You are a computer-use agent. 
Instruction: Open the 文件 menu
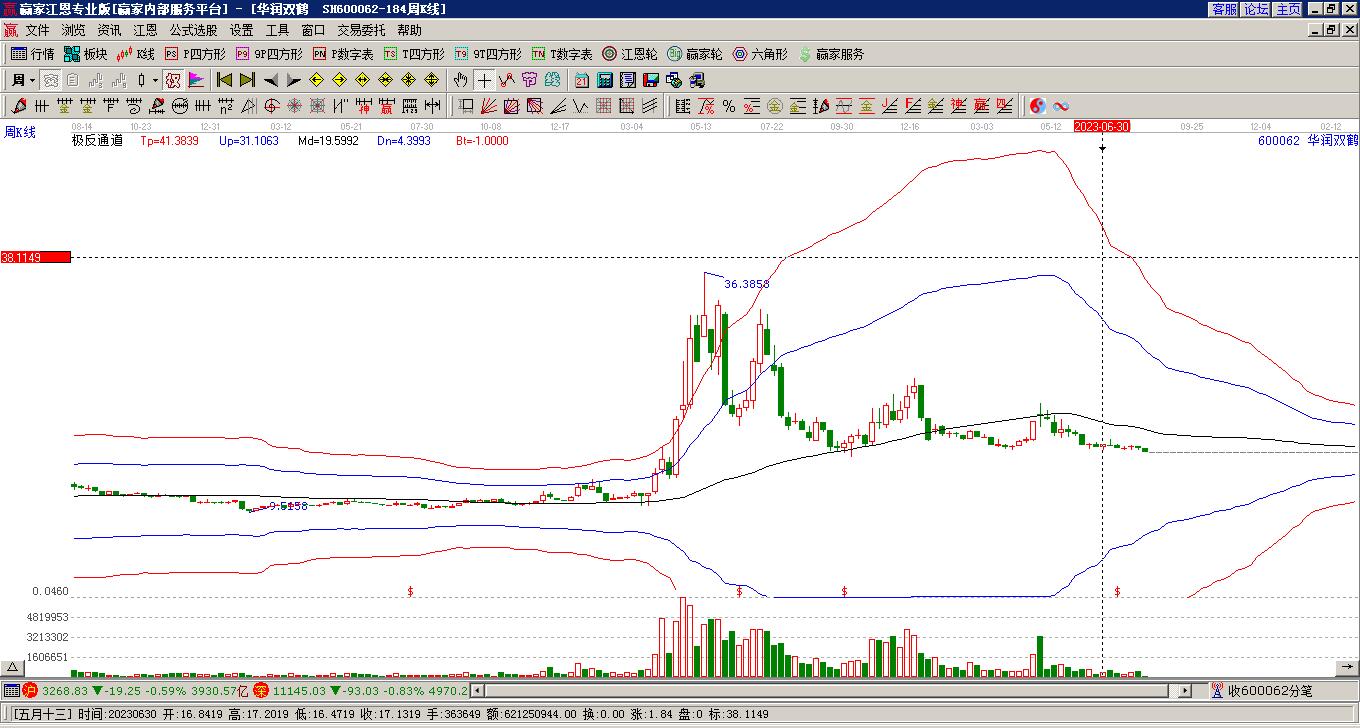tap(37, 30)
